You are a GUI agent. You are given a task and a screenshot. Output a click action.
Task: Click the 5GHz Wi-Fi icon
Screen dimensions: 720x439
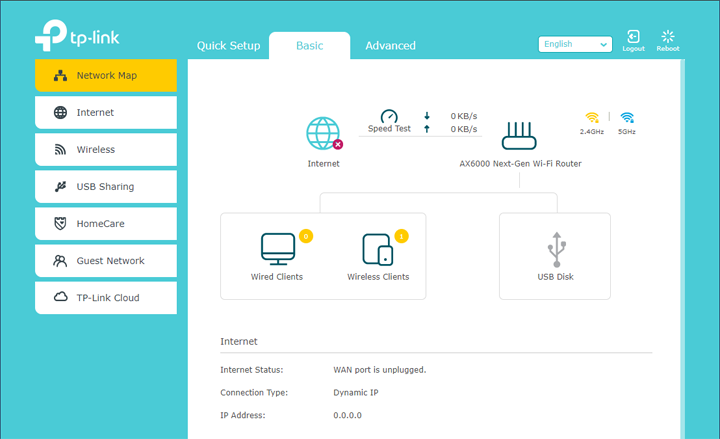[x=627, y=117]
